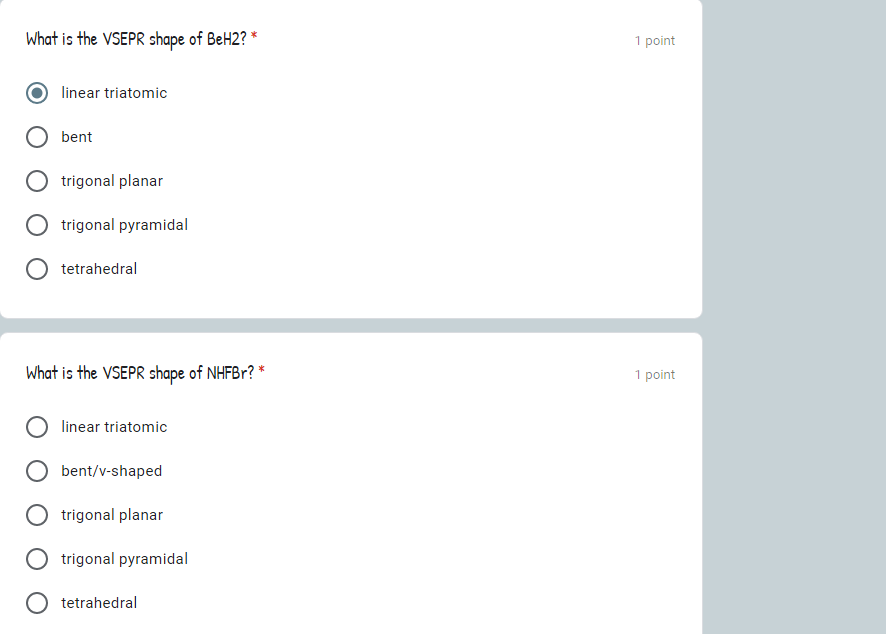886x634 pixels.
Task: Click the '1 point' label on NHFBr question
Action: coord(654,375)
